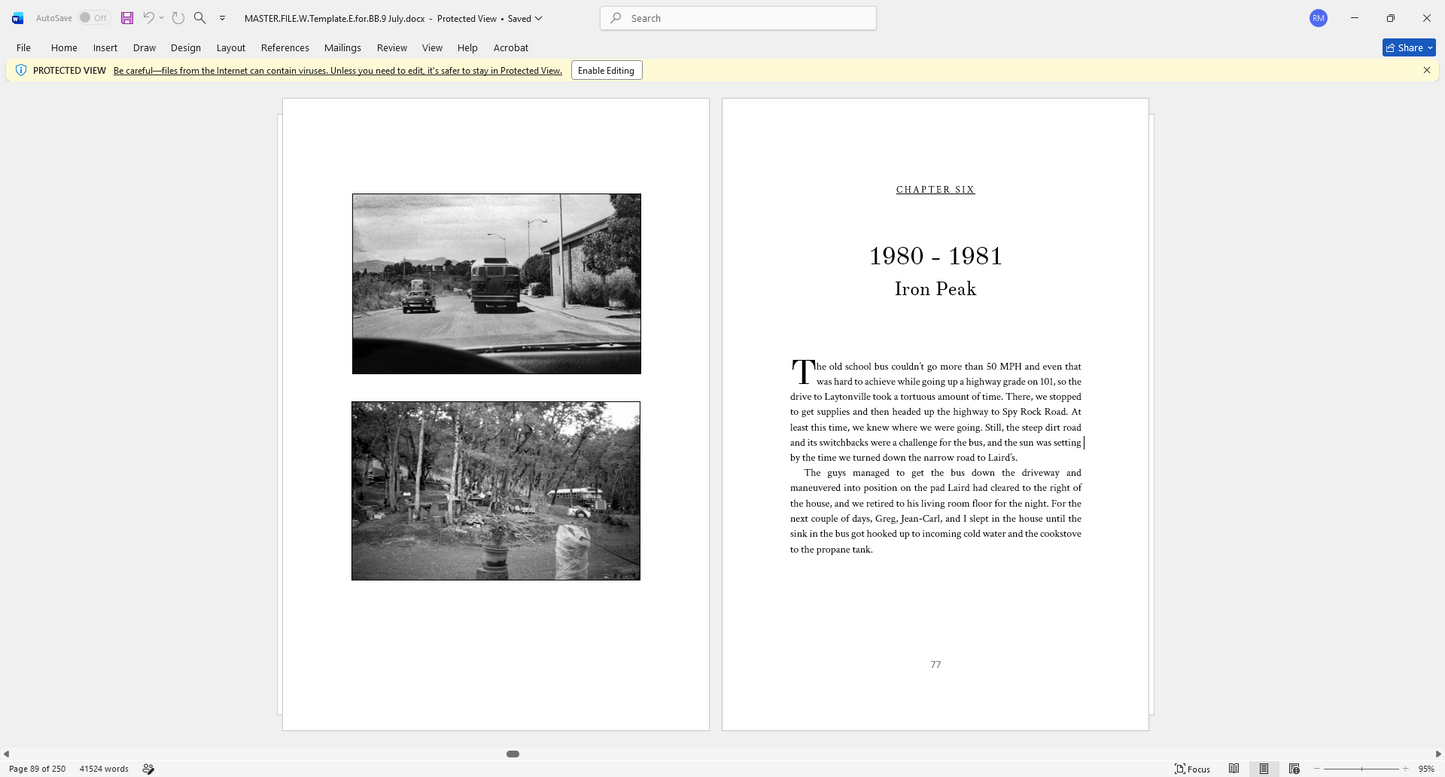Switch to Print Layout view
Viewport: 1445px width, 777px height.
coord(1264,769)
